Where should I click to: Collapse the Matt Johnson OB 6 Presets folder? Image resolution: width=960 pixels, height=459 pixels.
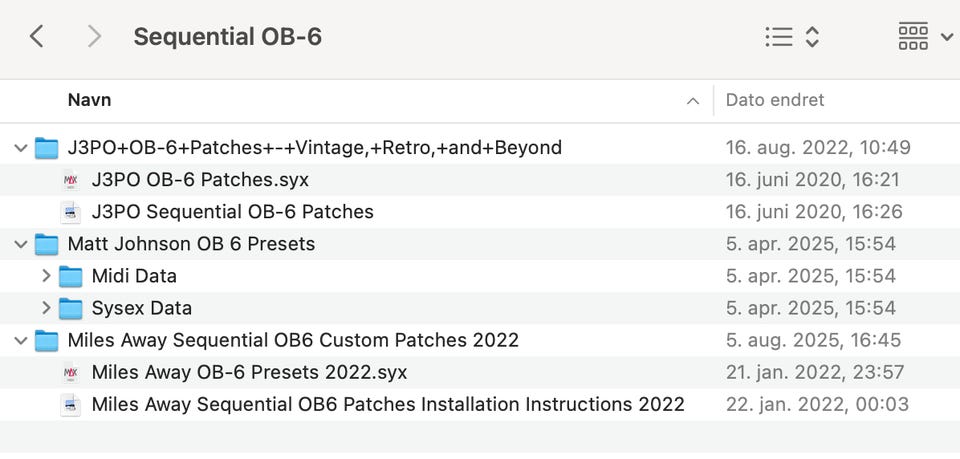21,244
